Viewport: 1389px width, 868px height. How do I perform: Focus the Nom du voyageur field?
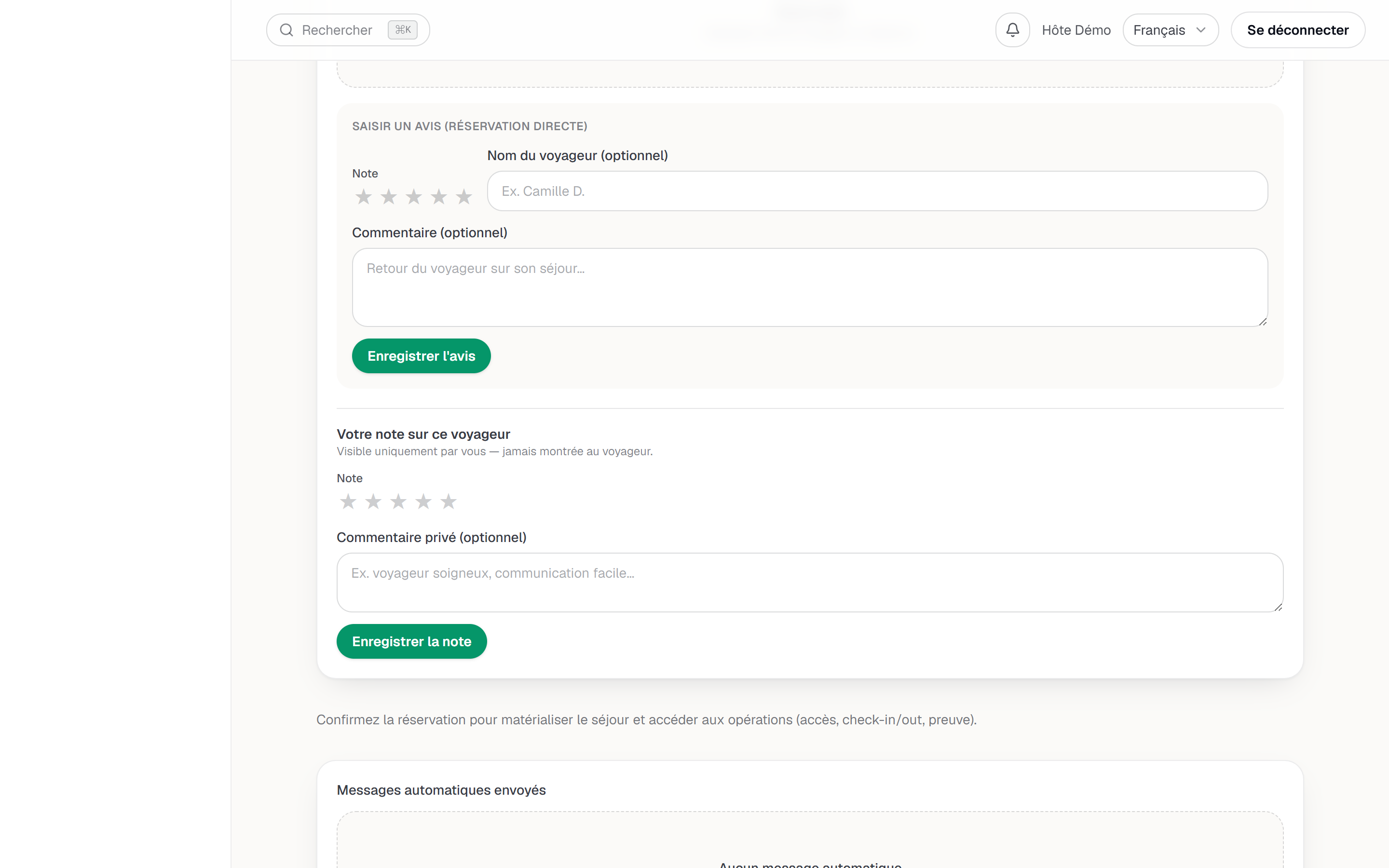coord(877,191)
